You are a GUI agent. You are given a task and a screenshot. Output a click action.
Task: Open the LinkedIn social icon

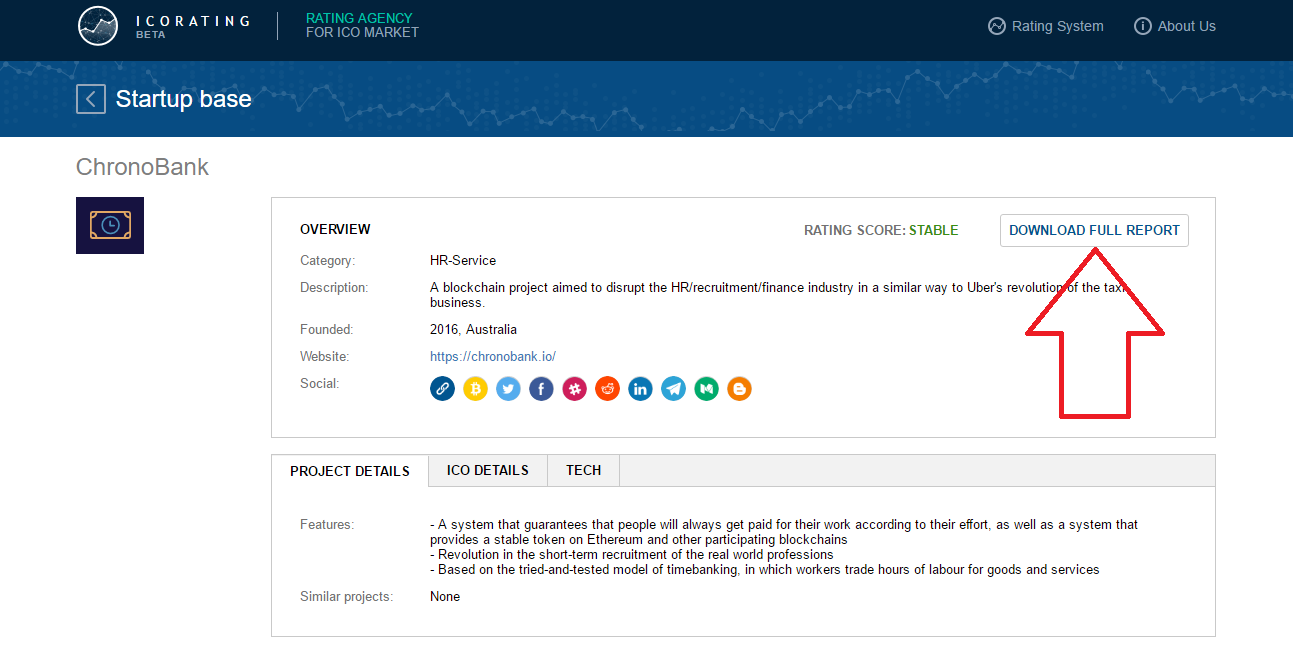click(x=640, y=388)
